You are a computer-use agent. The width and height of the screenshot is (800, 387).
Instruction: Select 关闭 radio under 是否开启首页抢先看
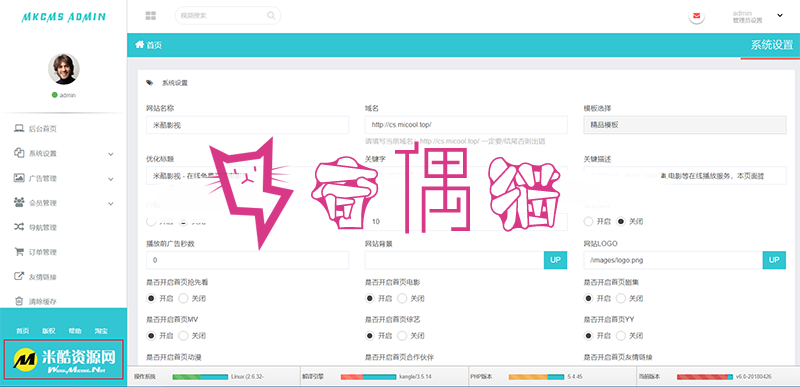click(x=183, y=298)
